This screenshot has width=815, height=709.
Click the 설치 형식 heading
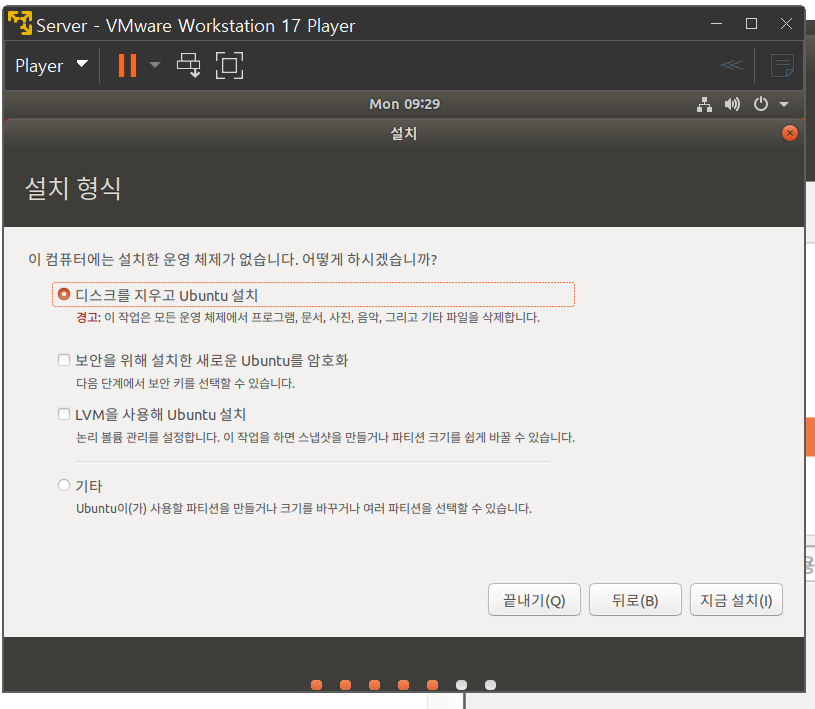click(73, 188)
